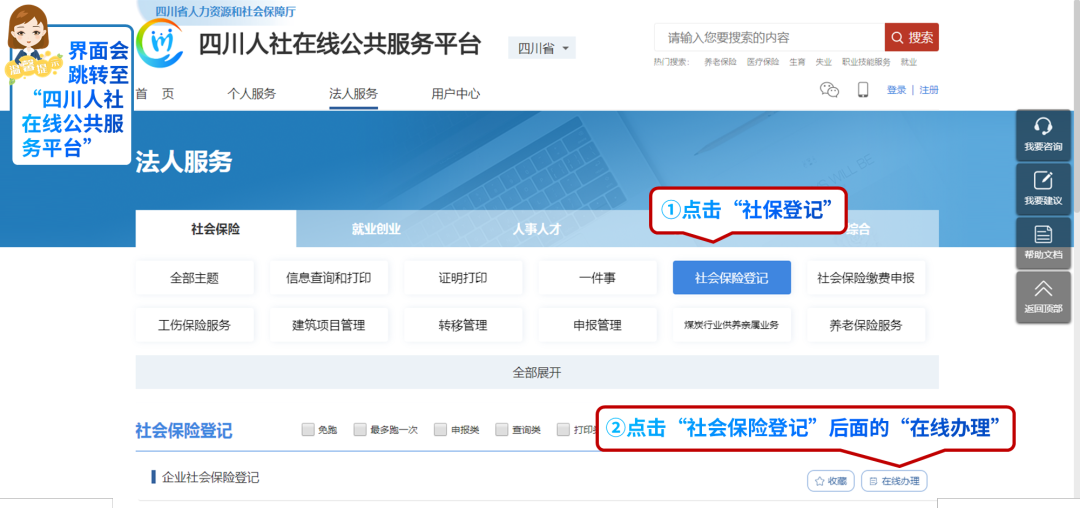1080x508 pixels.
Task: Select the 养老保险服务 category
Action: click(x=866, y=325)
